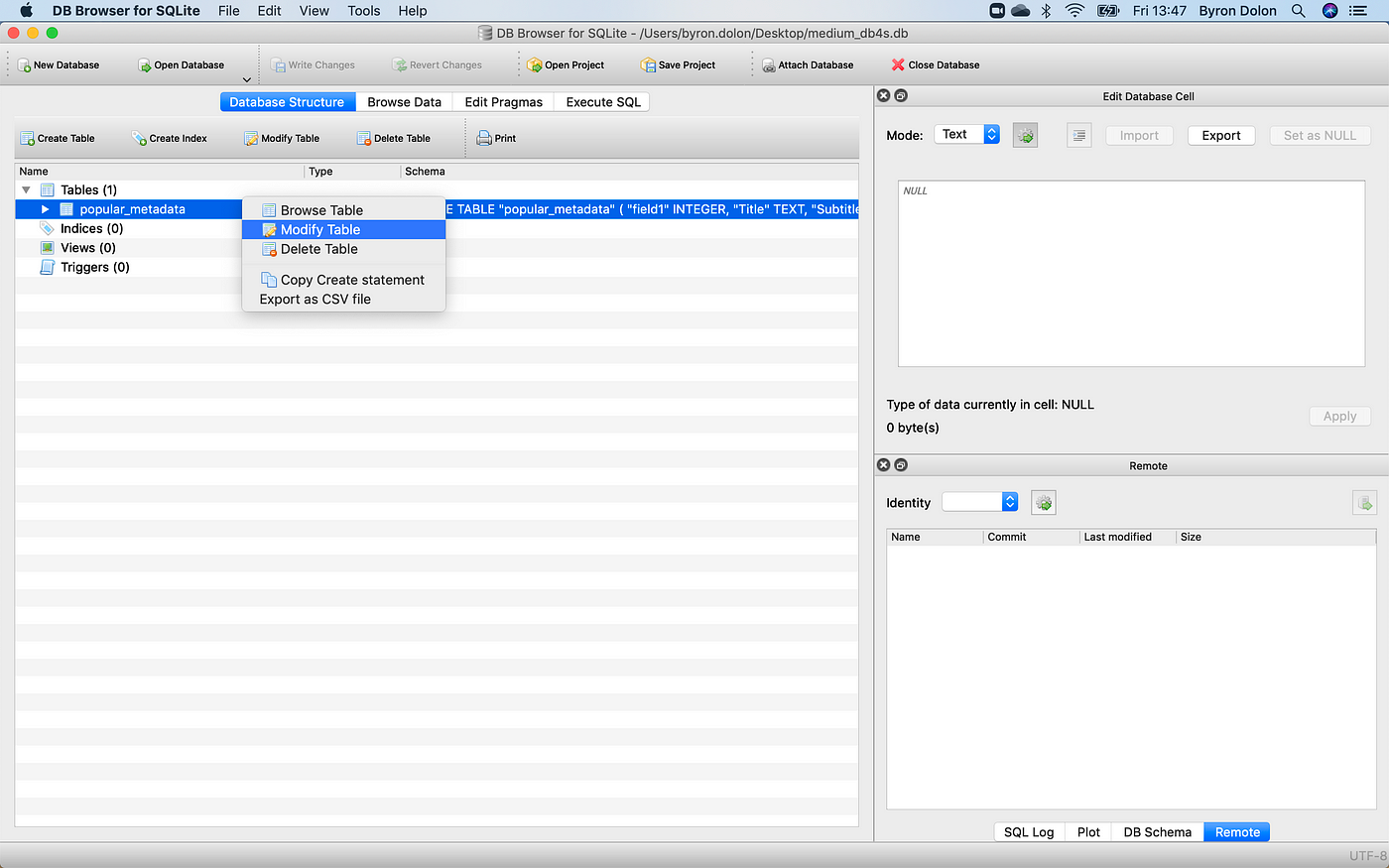Open the View menu
This screenshot has height=868, width=1389.
pyautogui.click(x=315, y=11)
